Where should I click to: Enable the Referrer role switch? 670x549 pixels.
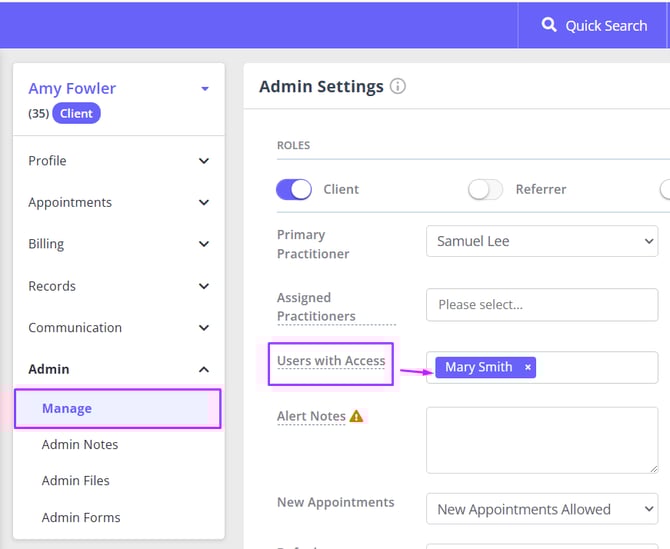tap(485, 189)
